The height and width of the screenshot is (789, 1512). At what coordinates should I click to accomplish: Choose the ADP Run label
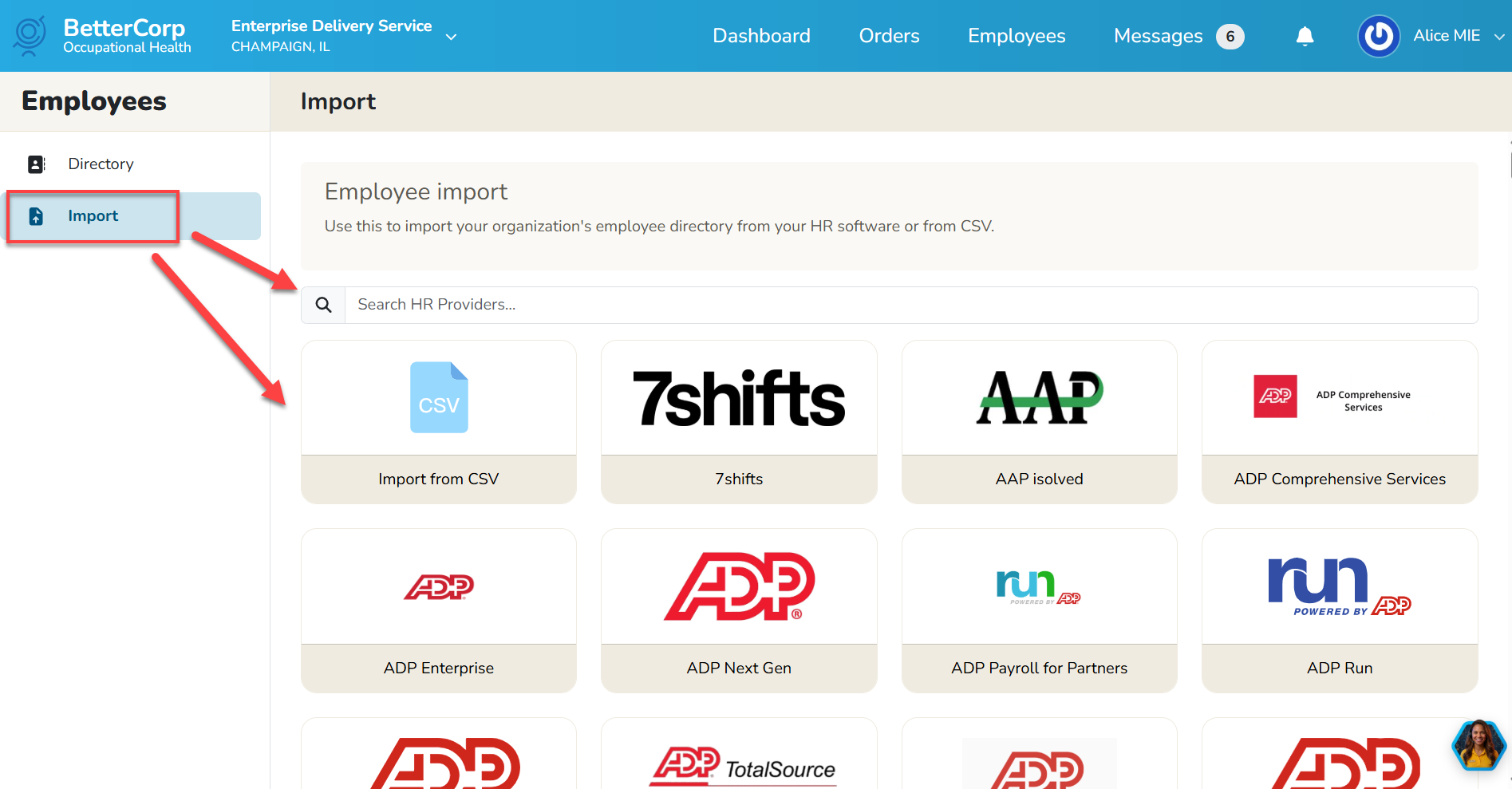1340,668
